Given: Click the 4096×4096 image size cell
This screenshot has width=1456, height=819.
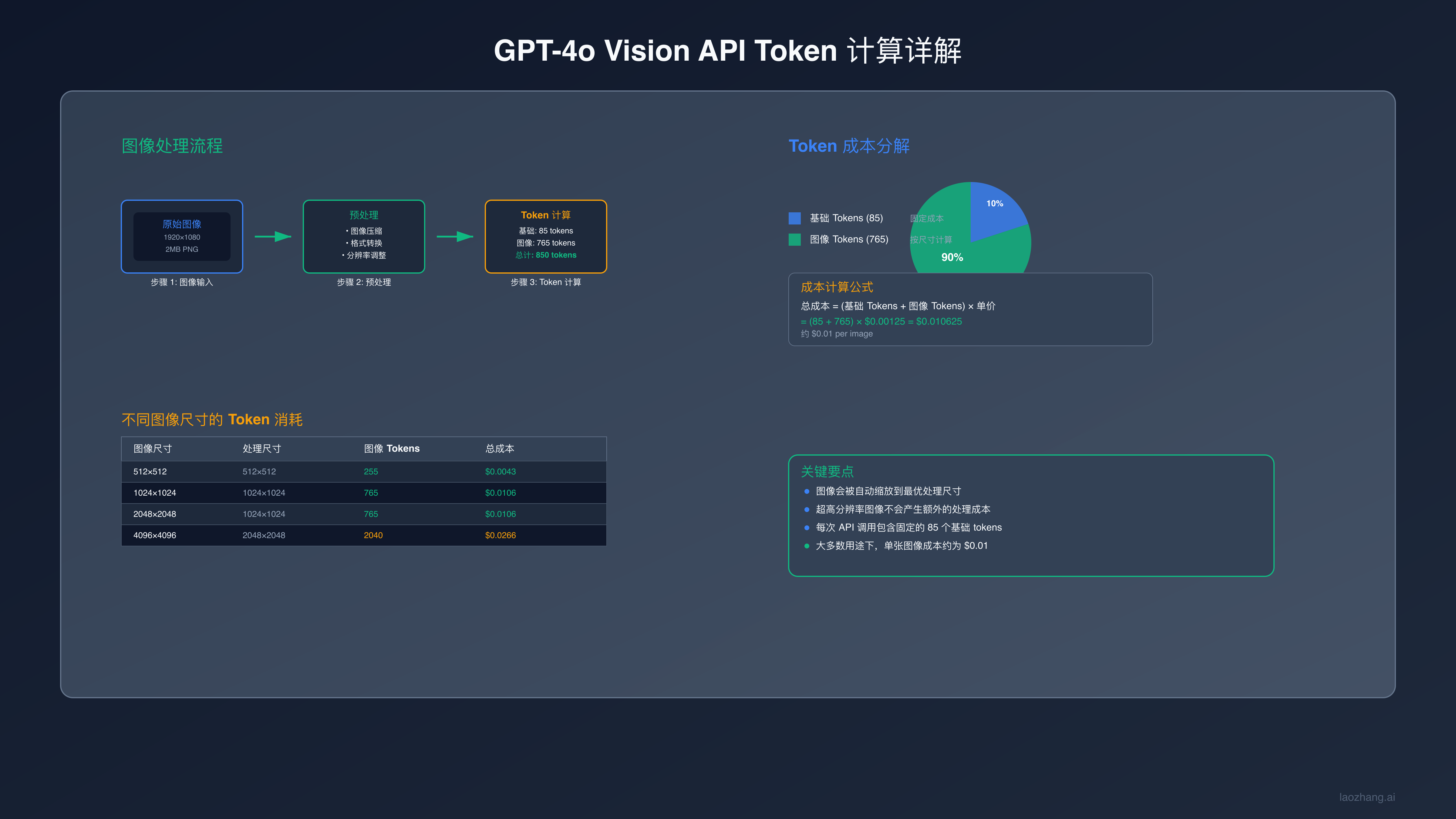Looking at the screenshot, I should [154, 535].
